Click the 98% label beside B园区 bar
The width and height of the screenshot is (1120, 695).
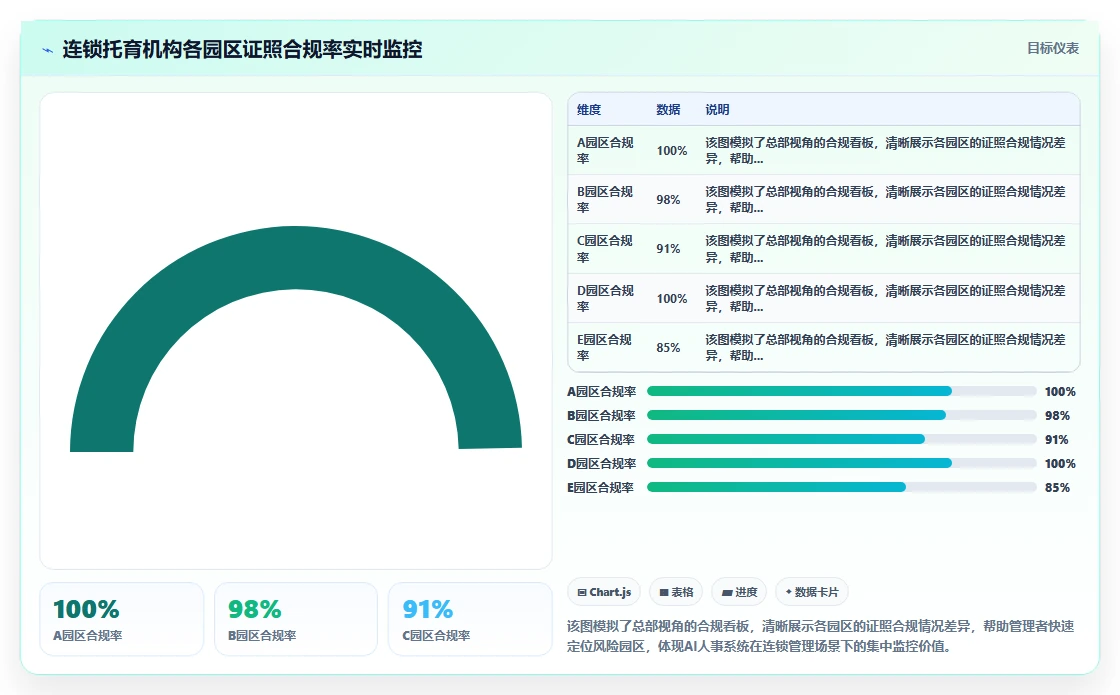click(1057, 416)
